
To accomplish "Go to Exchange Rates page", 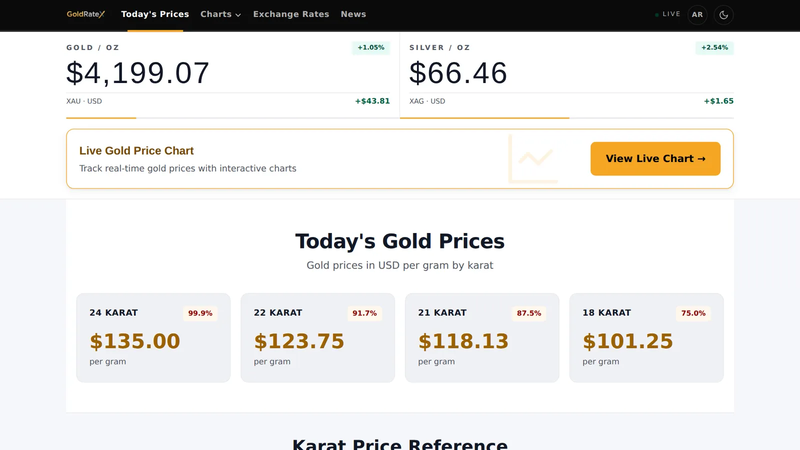I will pos(291,14).
